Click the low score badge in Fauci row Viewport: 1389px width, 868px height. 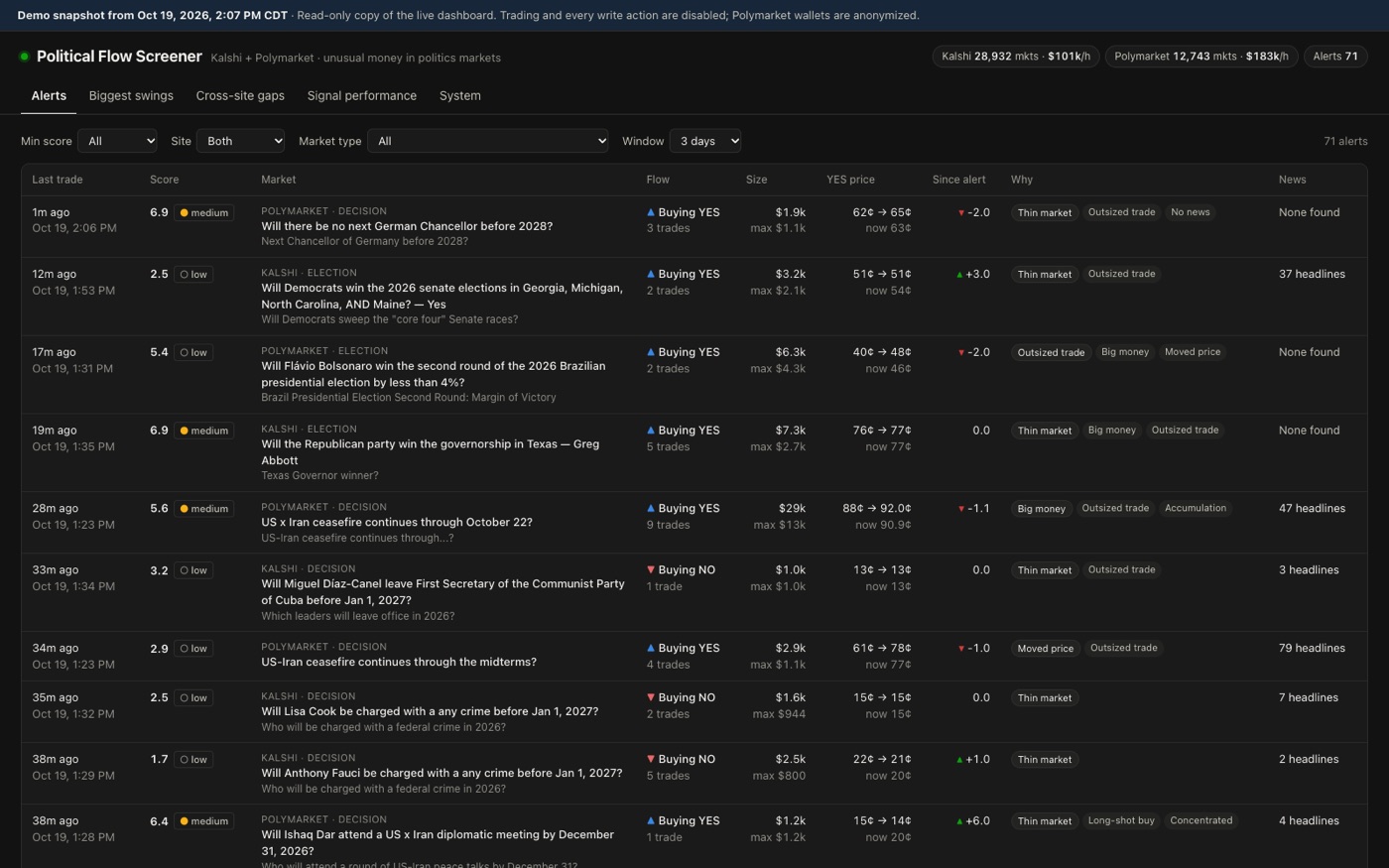(x=193, y=760)
